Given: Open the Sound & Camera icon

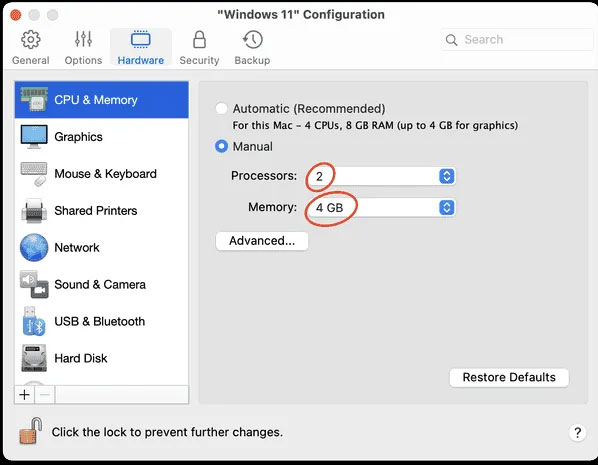Looking at the screenshot, I should coord(34,285).
